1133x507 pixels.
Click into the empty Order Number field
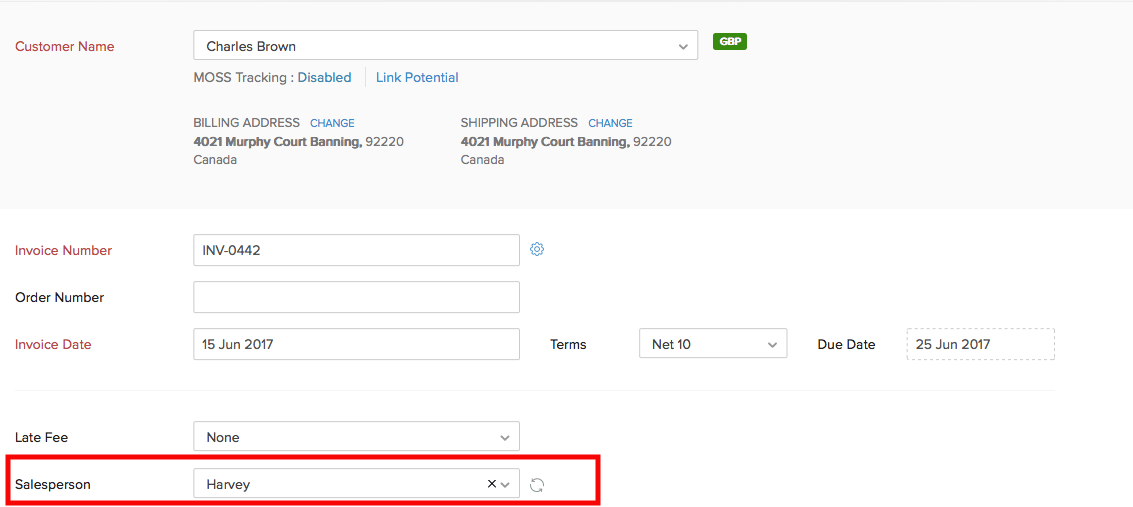(356, 297)
